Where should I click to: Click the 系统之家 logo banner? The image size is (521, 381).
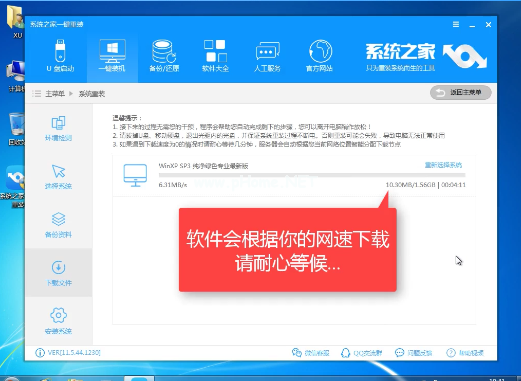coord(426,57)
